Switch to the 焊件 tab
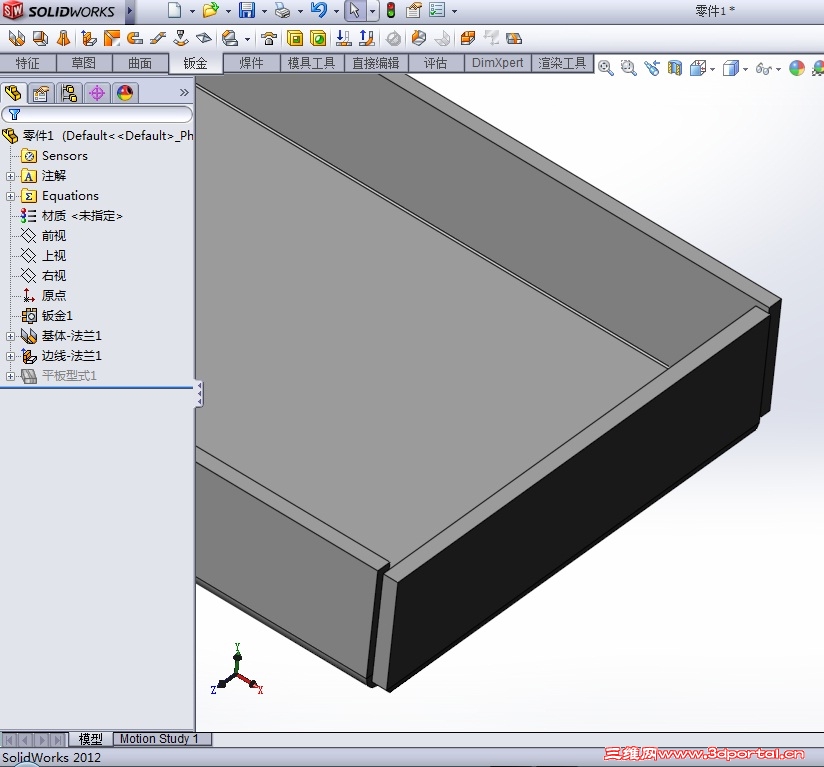The width and height of the screenshot is (824, 767). pos(251,63)
